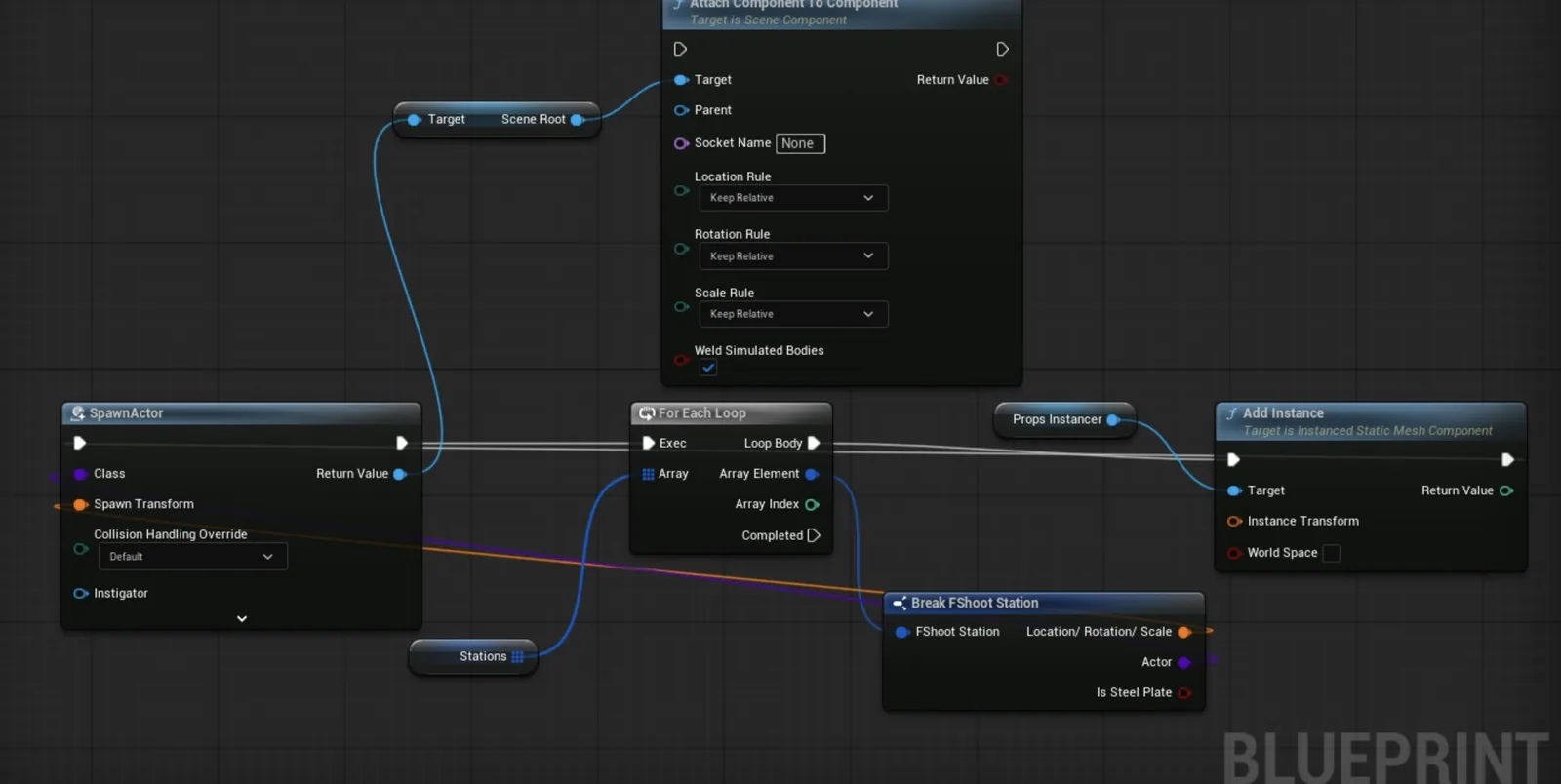Screen dimensions: 1561x784
Task: Click the Array Element output pin
Action: pyautogui.click(x=812, y=474)
